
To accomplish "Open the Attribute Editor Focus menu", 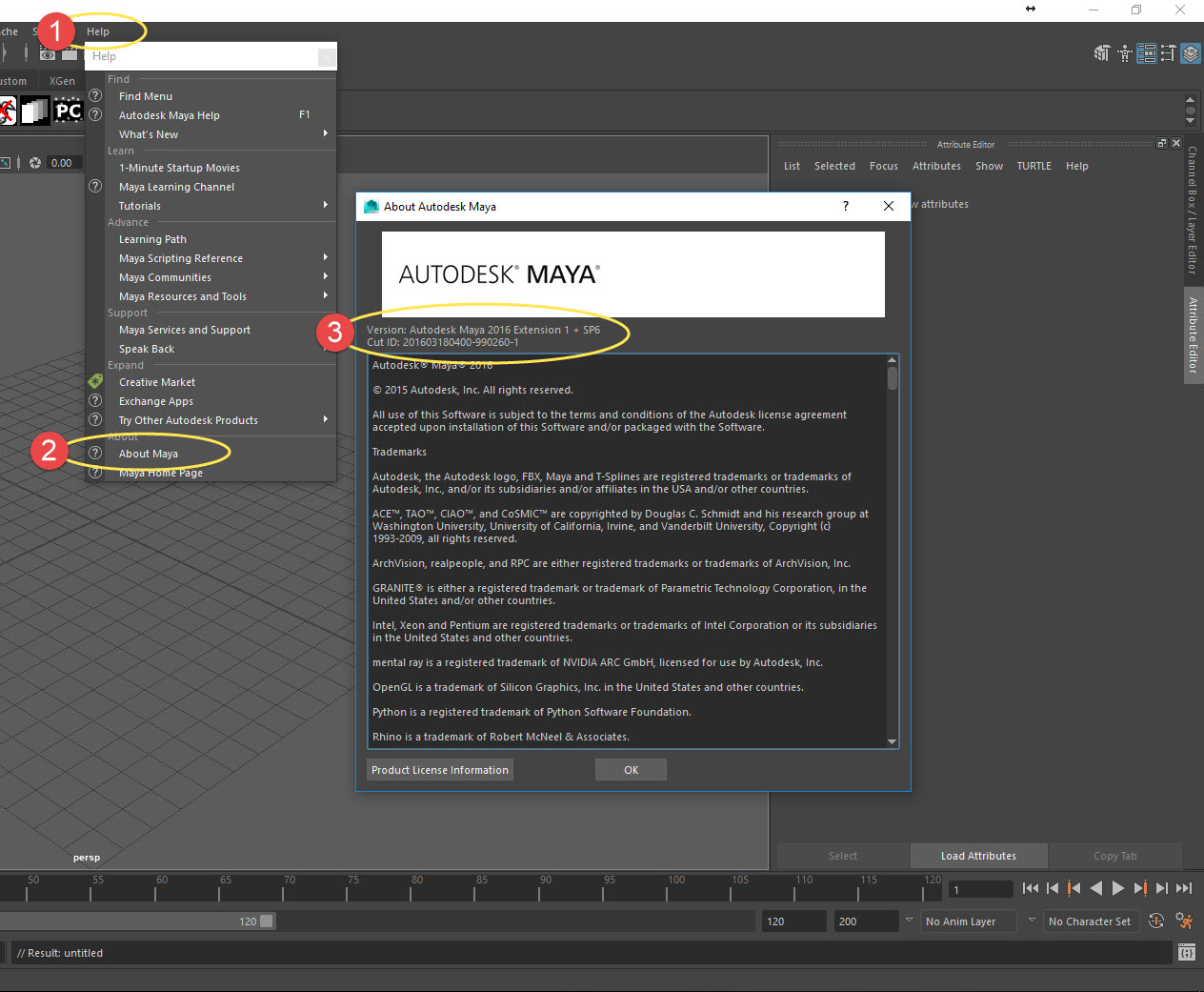I will pyautogui.click(x=883, y=166).
